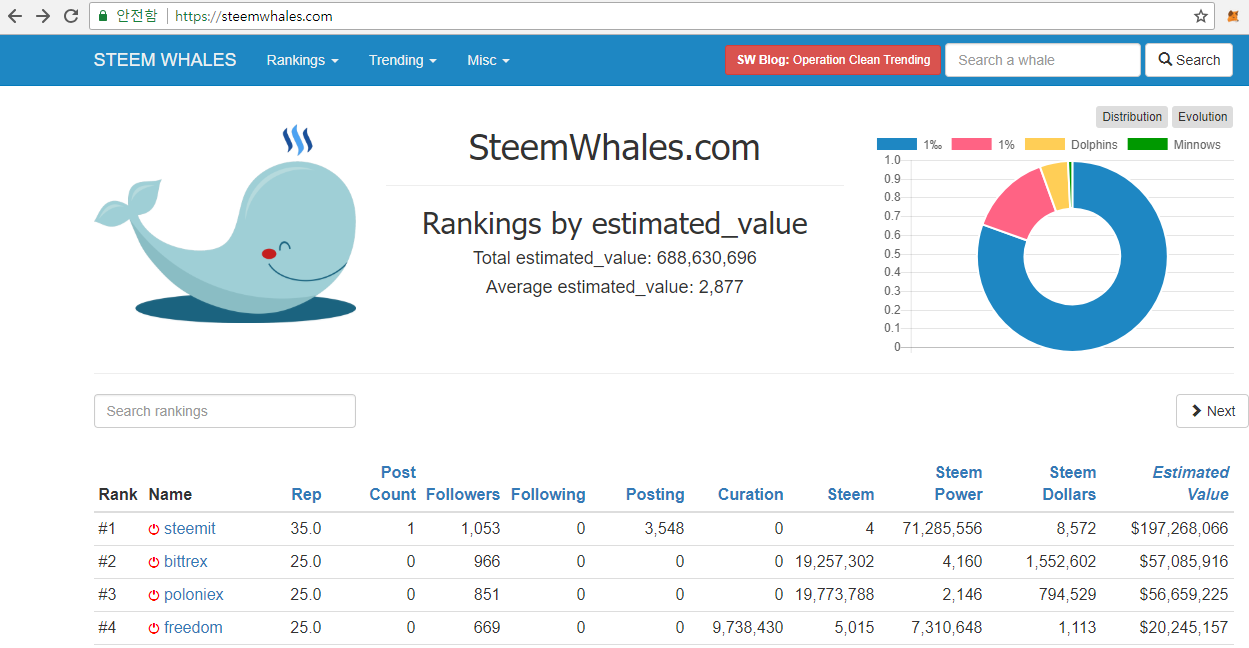Sort table by Following column
The image size is (1249, 648).
coord(548,494)
